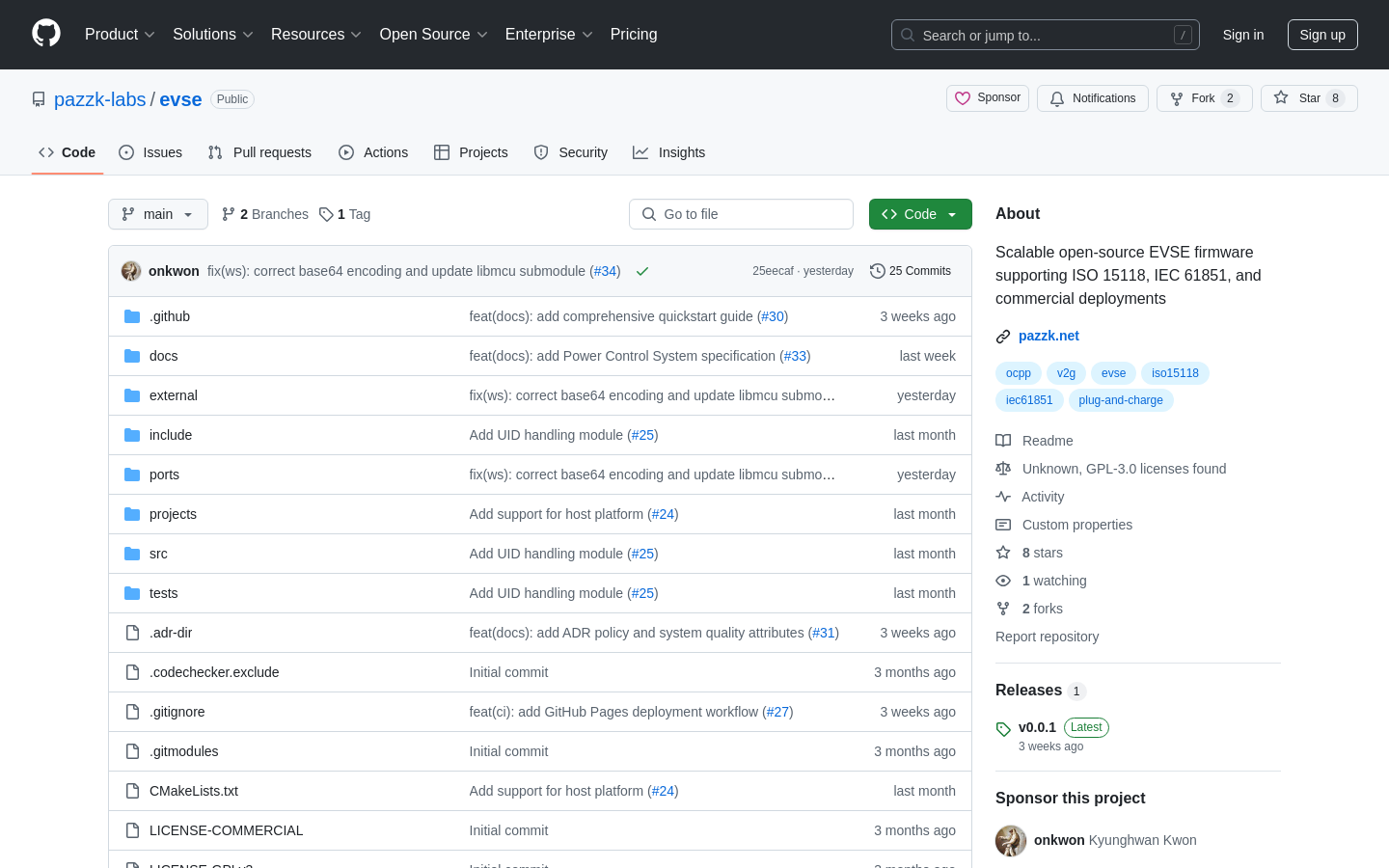Switch to the Pull requests tab
The width and height of the screenshot is (1389, 868).
click(x=259, y=152)
